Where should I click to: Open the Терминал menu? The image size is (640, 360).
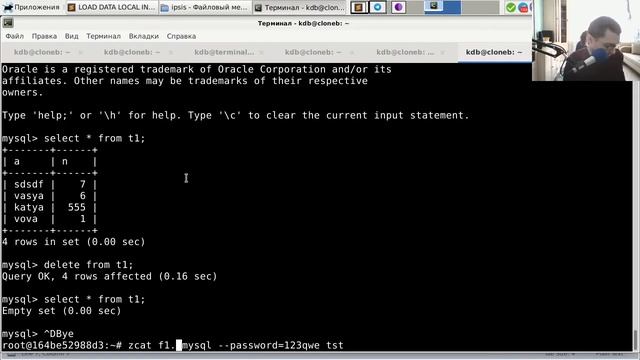pyautogui.click(x=103, y=36)
